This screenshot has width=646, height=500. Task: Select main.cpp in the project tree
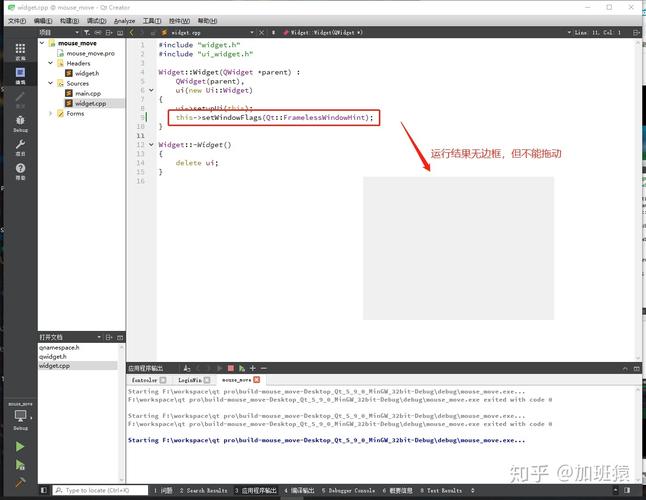(x=88, y=93)
